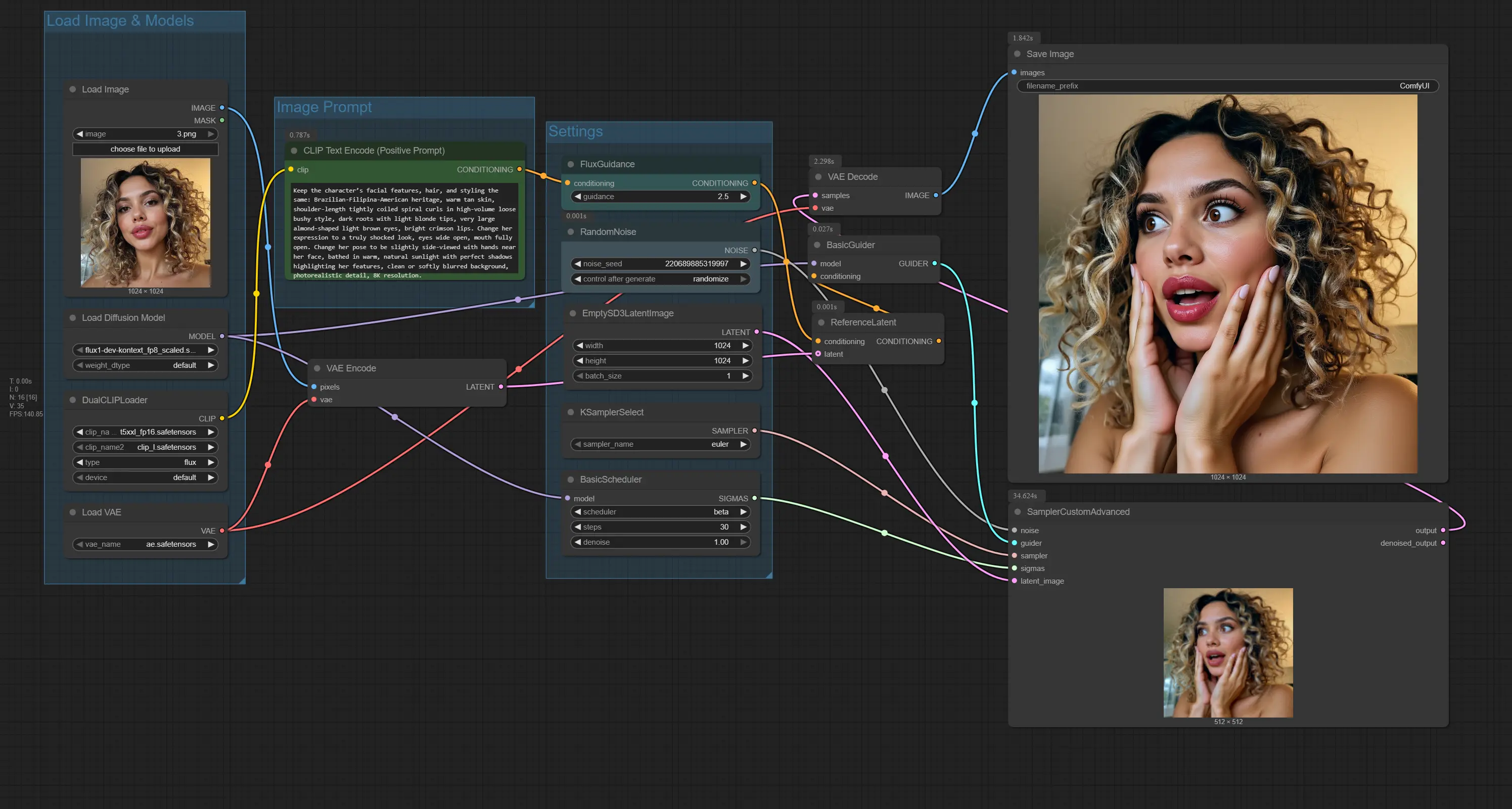Click the ReferenceLatent node title
The width and height of the screenshot is (1512, 809).
[863, 322]
